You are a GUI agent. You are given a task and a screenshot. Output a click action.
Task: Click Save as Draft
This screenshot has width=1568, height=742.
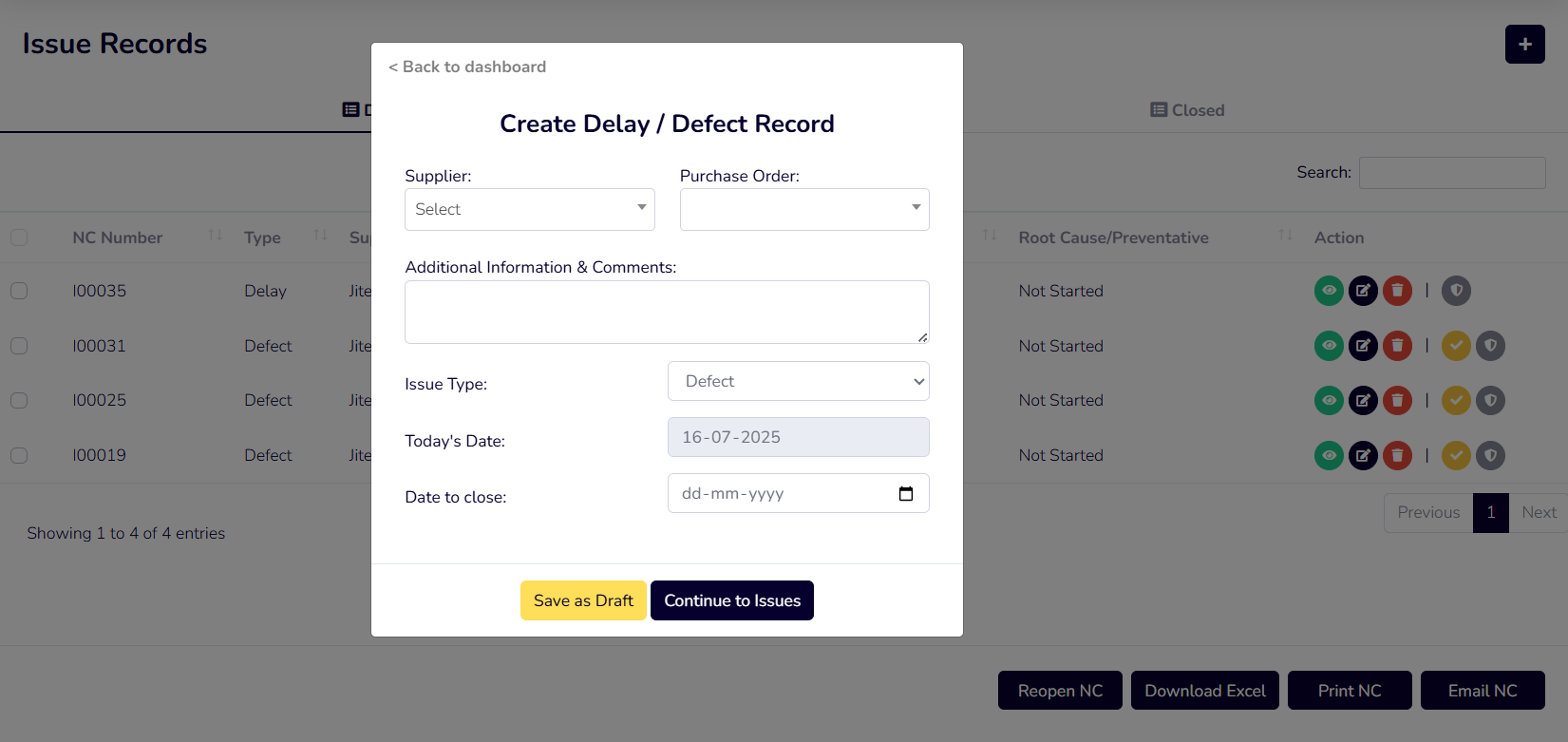coord(583,600)
